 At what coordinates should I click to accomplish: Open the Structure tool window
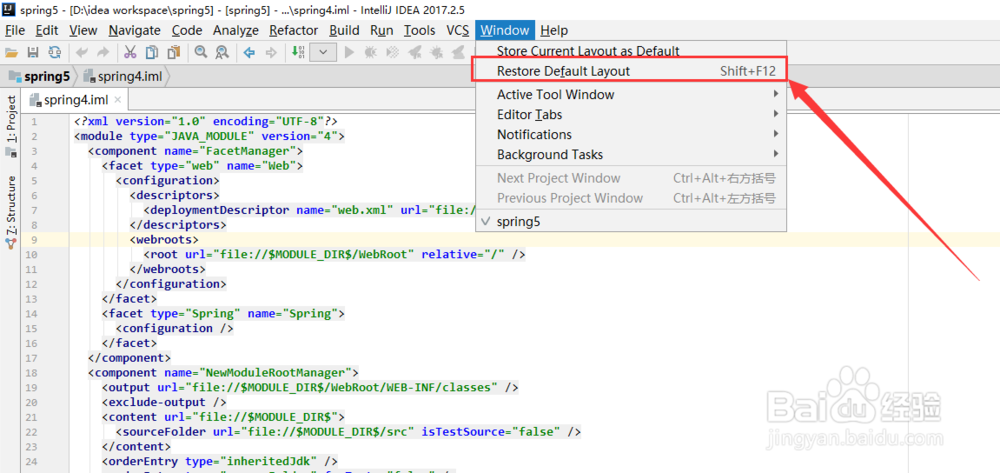pos(11,212)
